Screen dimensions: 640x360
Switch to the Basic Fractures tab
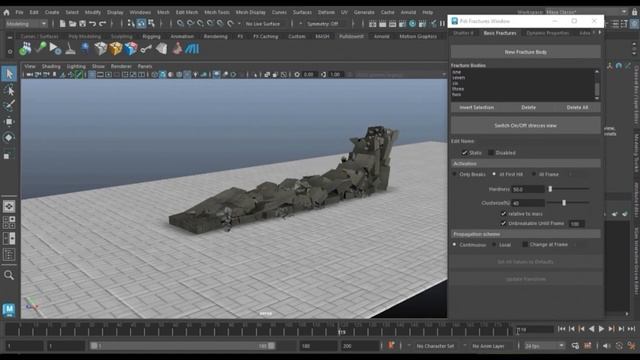[500, 33]
